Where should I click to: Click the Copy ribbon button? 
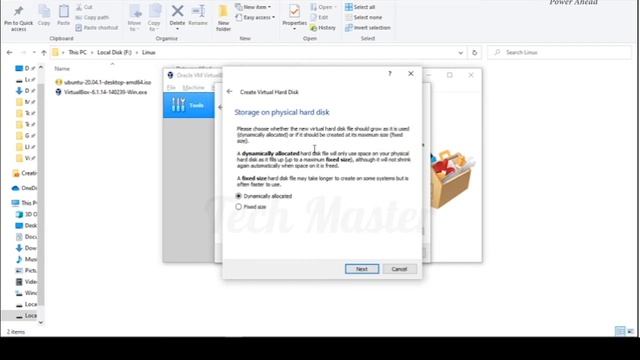point(44,16)
